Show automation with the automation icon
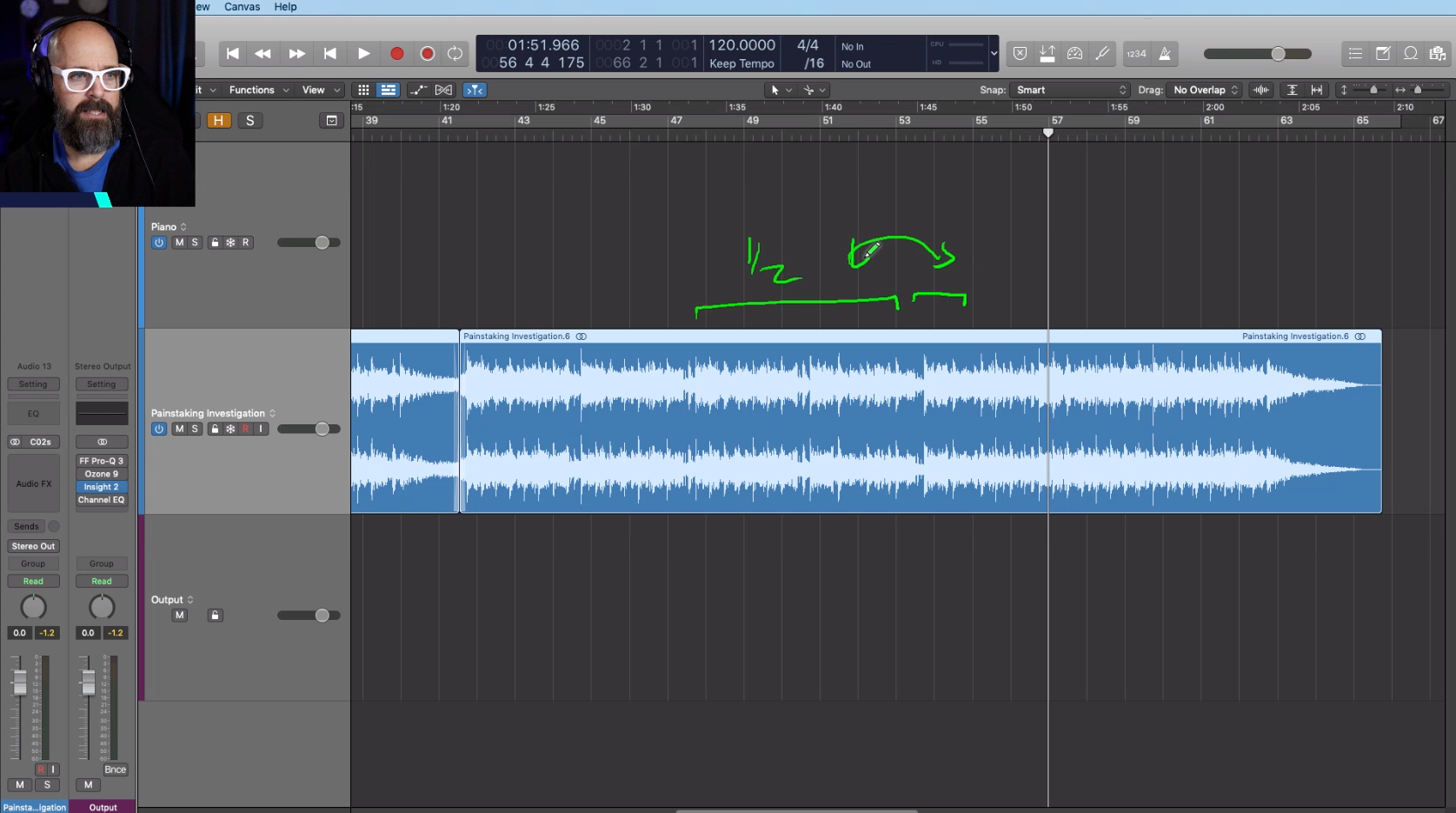1456x813 pixels. pos(418,90)
